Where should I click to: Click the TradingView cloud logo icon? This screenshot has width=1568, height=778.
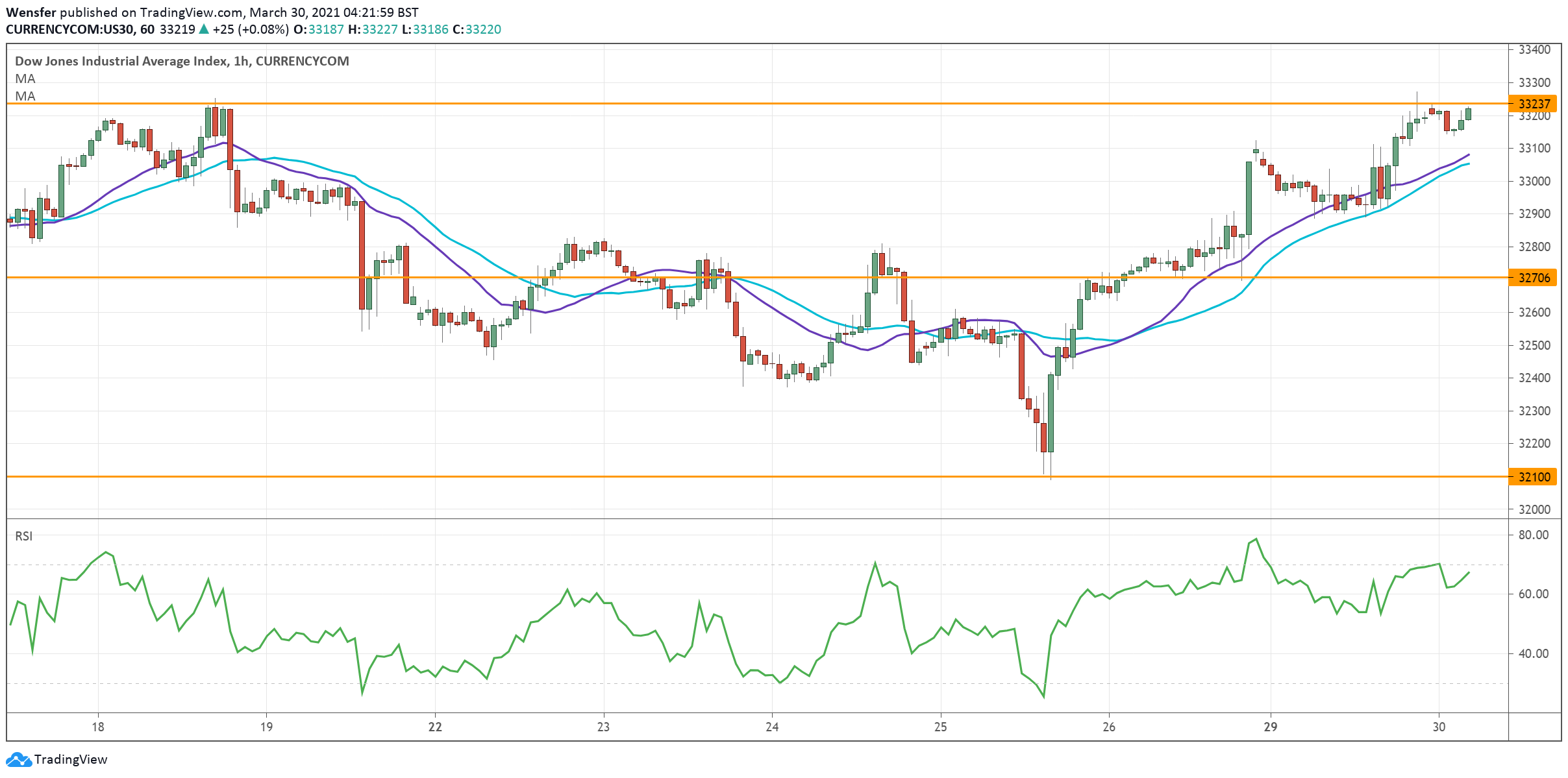[18, 759]
